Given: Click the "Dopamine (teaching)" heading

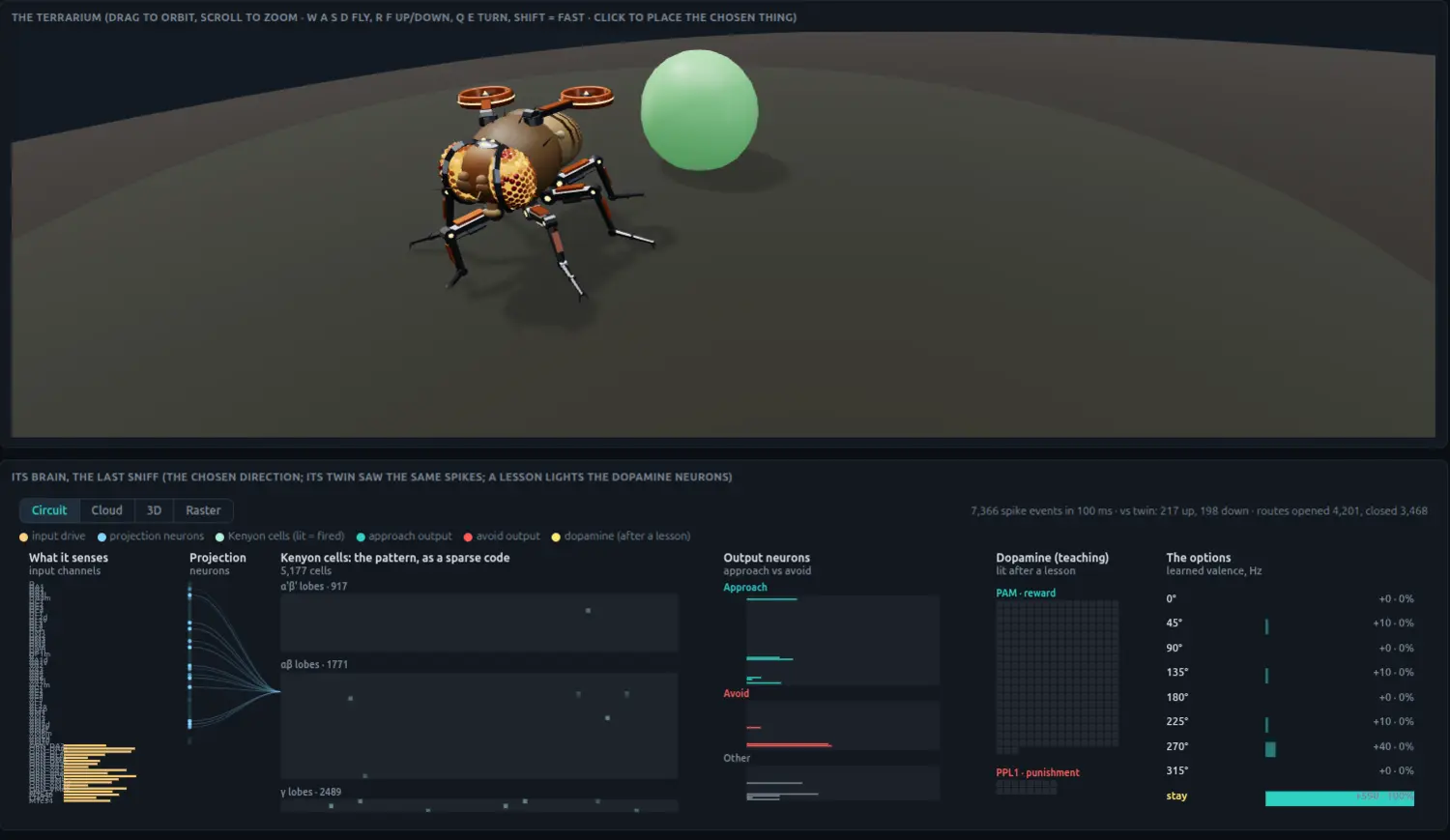Looking at the screenshot, I should click(x=1053, y=558).
